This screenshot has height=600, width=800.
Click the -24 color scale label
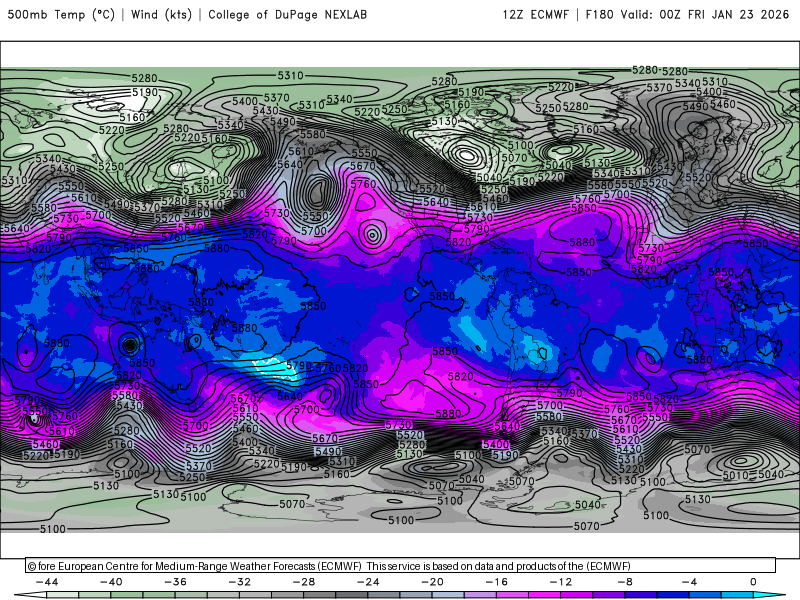(368, 582)
